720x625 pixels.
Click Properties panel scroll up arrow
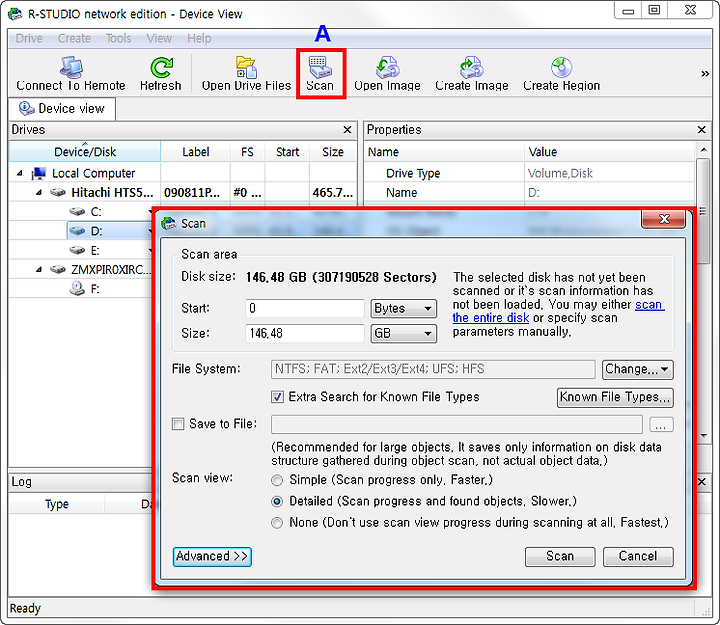[x=703, y=150]
